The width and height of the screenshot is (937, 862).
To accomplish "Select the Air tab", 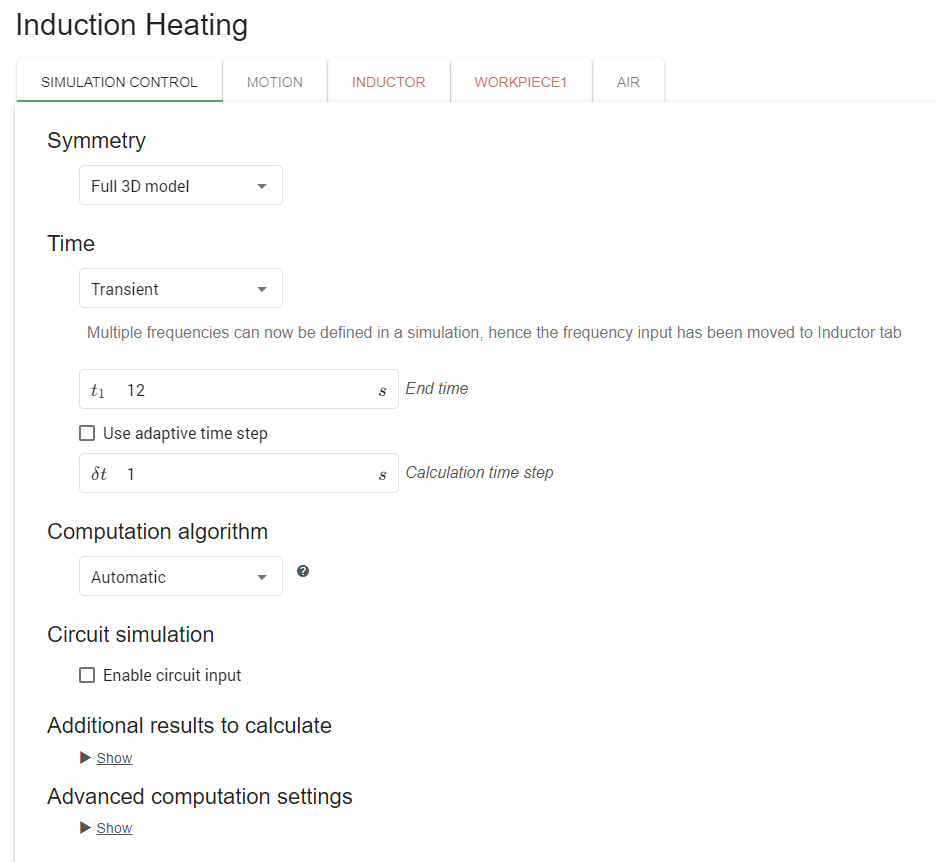I will pyautogui.click(x=628, y=82).
